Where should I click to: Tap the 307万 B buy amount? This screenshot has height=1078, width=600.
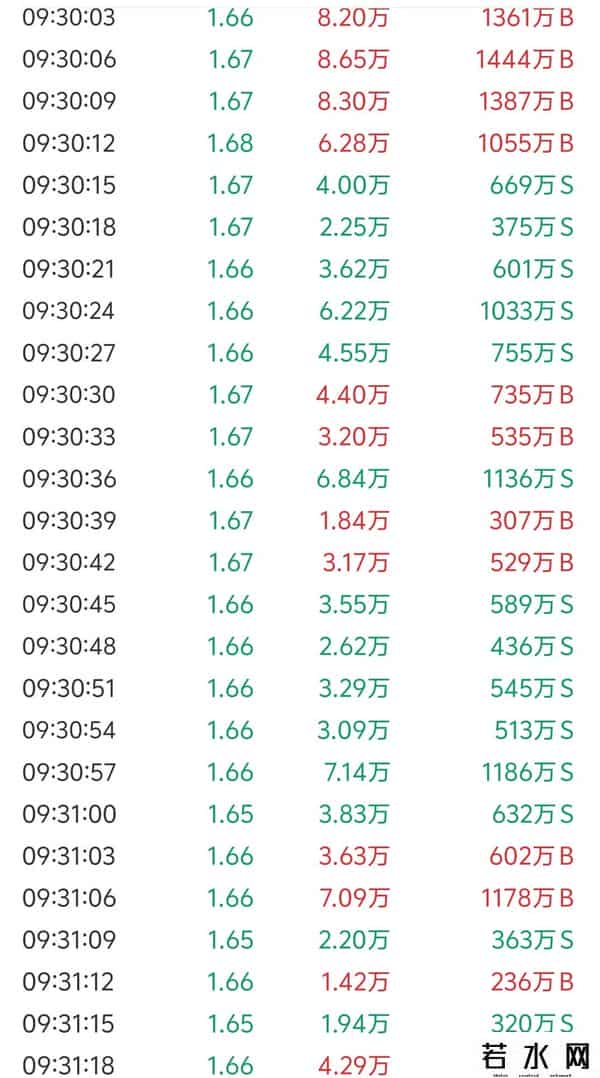[x=532, y=521]
